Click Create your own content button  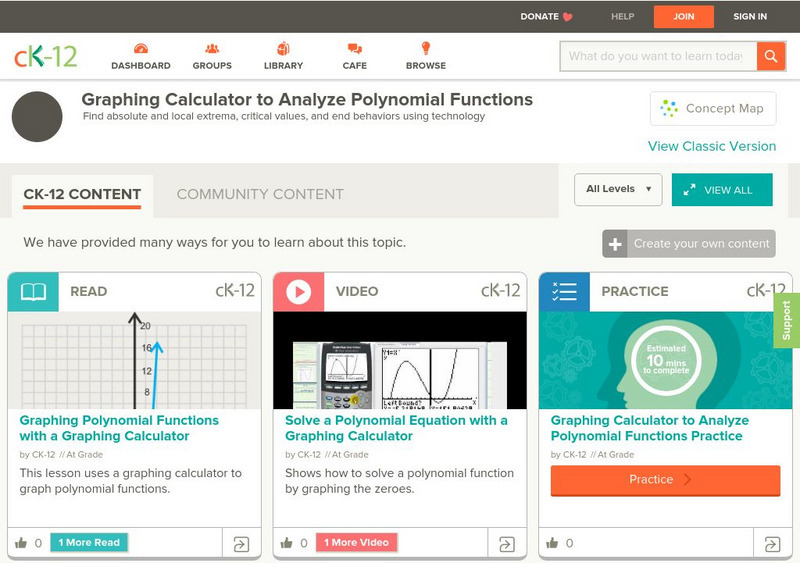(689, 244)
